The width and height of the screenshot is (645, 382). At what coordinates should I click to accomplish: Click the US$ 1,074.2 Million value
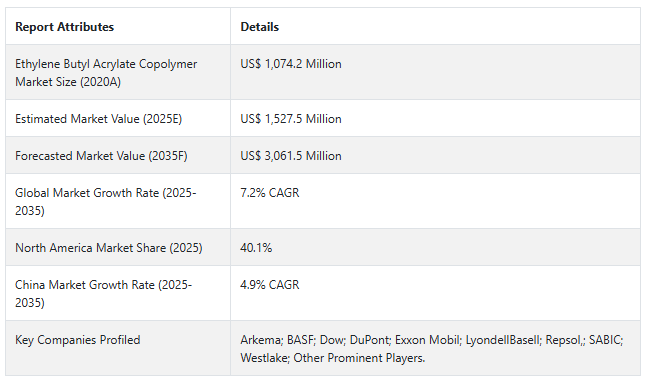pos(291,64)
